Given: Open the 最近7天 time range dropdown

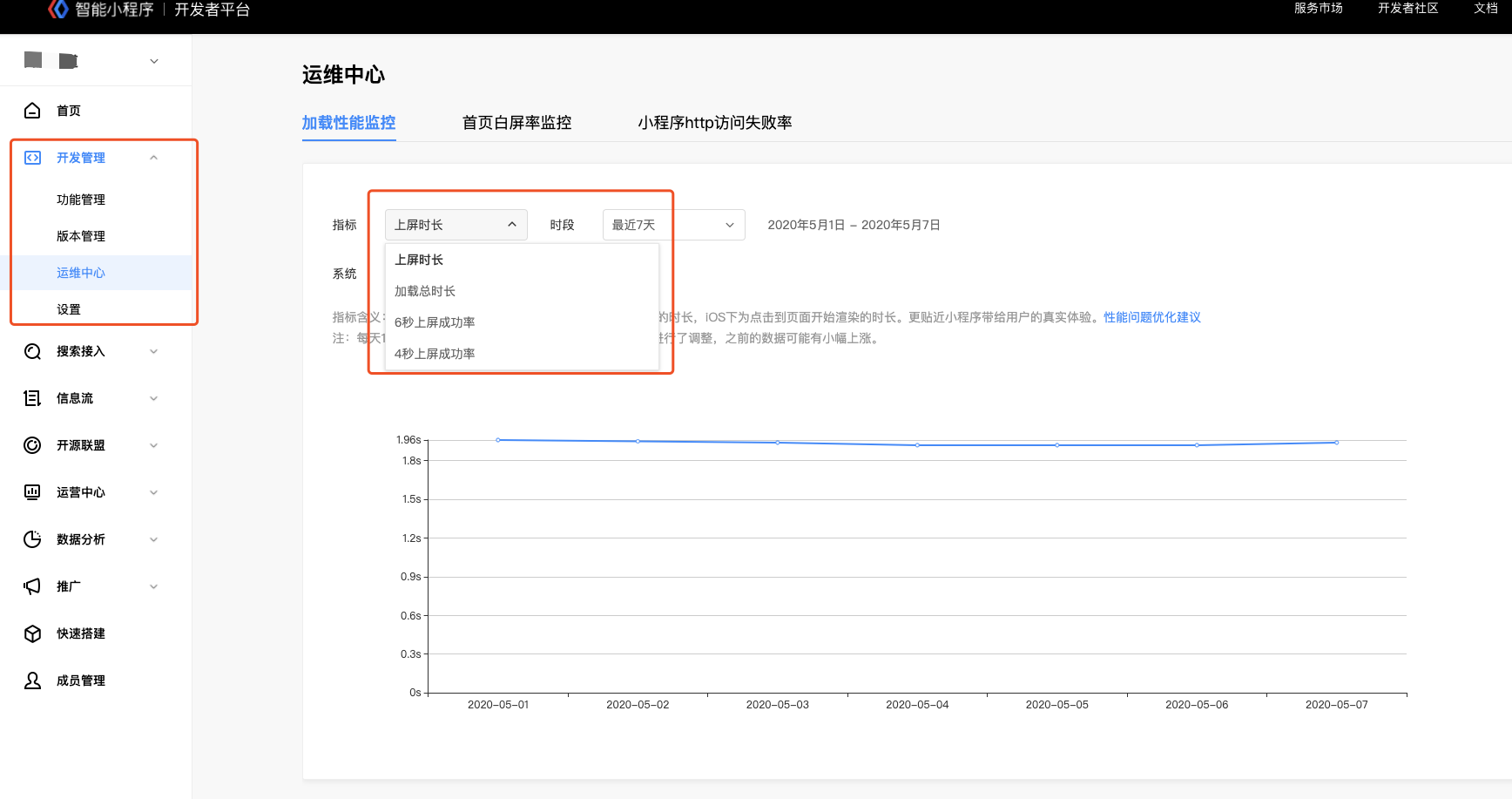Looking at the screenshot, I should pos(674,225).
